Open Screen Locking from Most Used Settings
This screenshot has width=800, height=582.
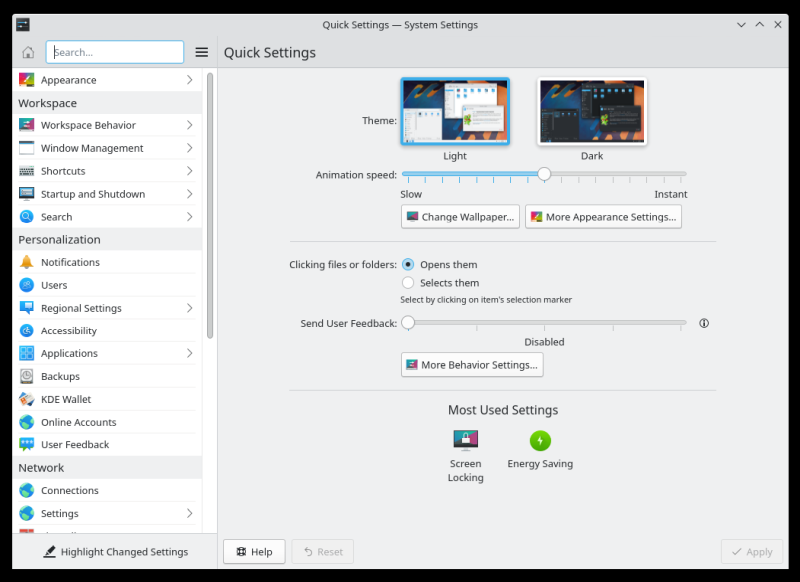(x=465, y=456)
